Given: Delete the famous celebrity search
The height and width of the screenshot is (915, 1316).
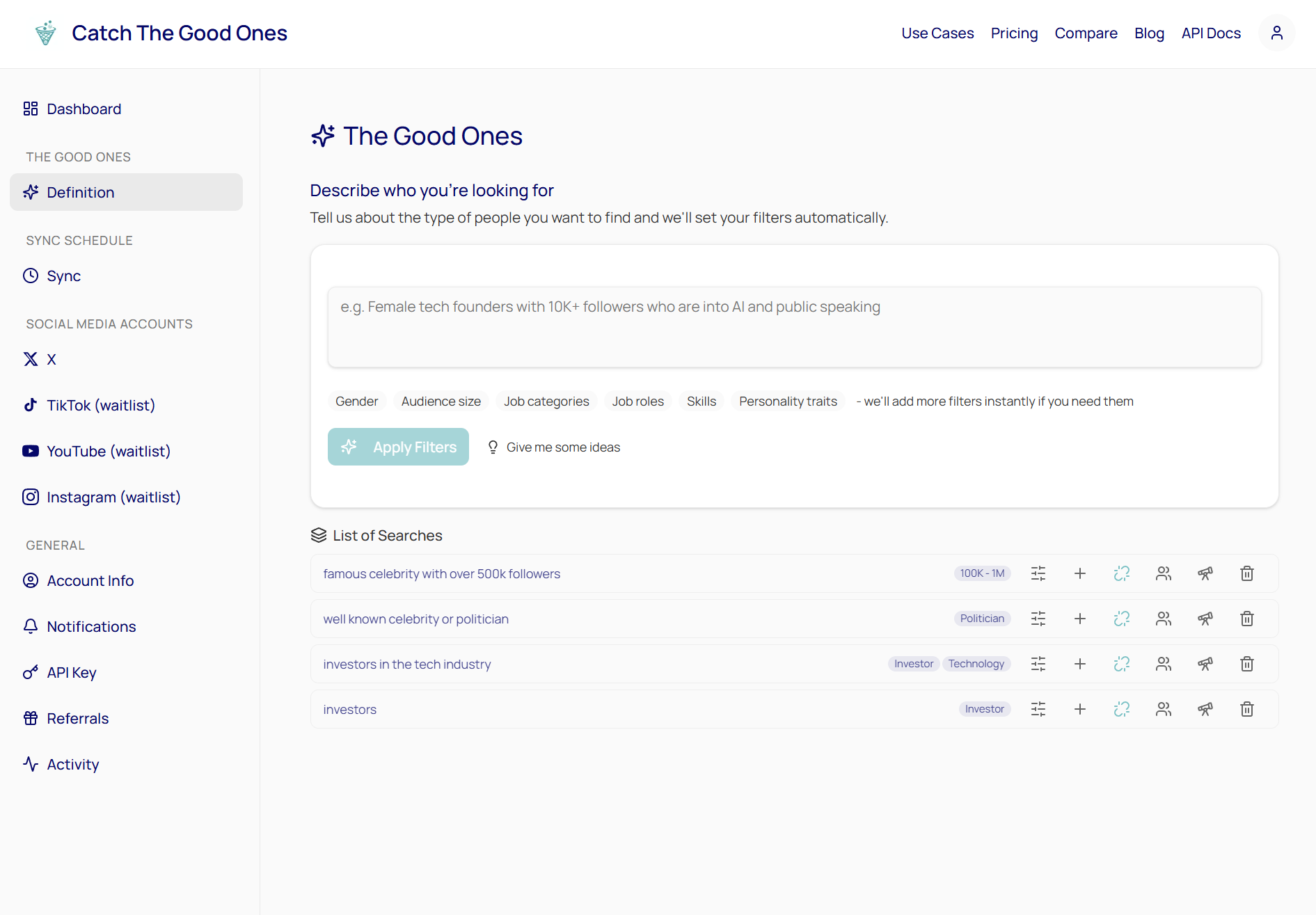Looking at the screenshot, I should (x=1247, y=573).
